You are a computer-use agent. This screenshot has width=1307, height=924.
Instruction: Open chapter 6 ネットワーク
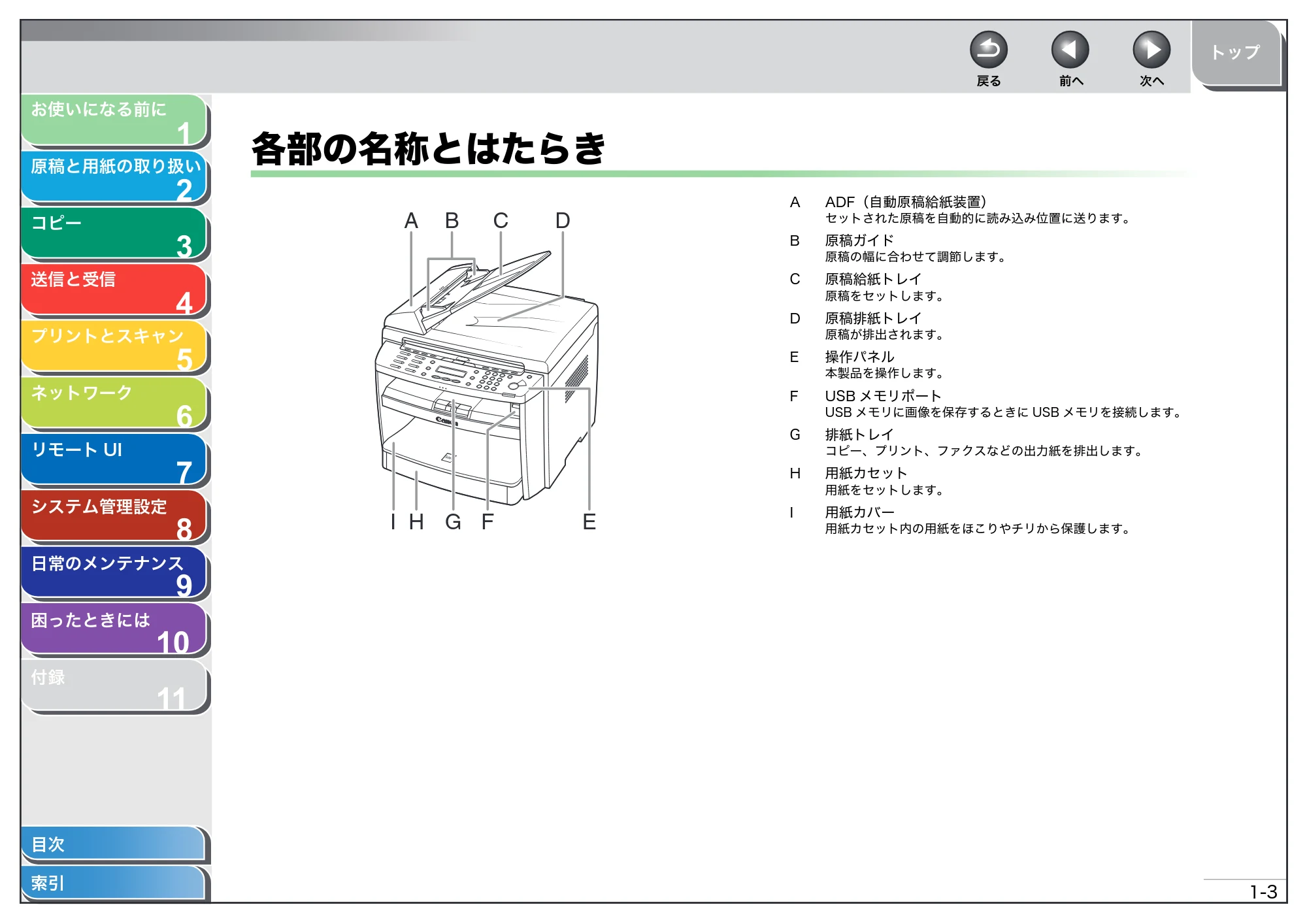pyautogui.click(x=114, y=403)
